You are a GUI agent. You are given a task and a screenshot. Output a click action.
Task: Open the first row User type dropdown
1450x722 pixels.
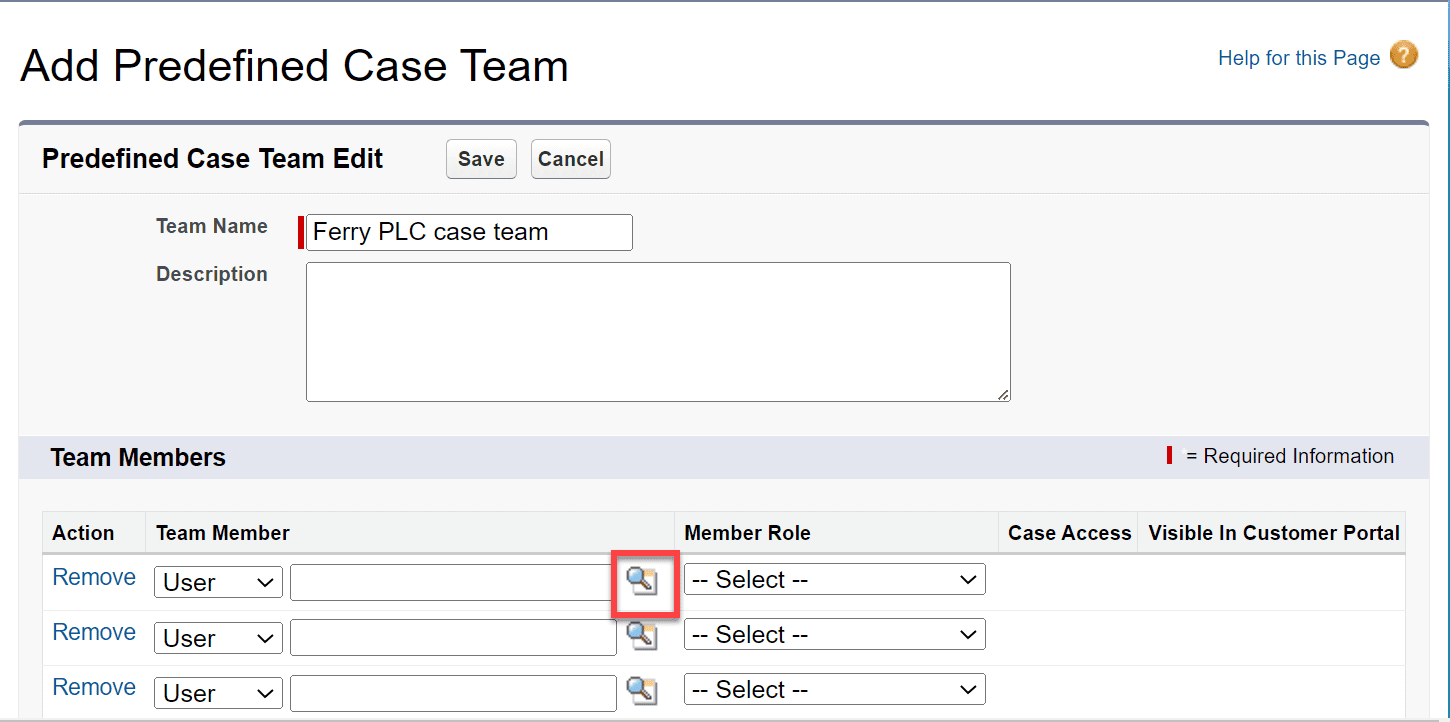point(217,582)
